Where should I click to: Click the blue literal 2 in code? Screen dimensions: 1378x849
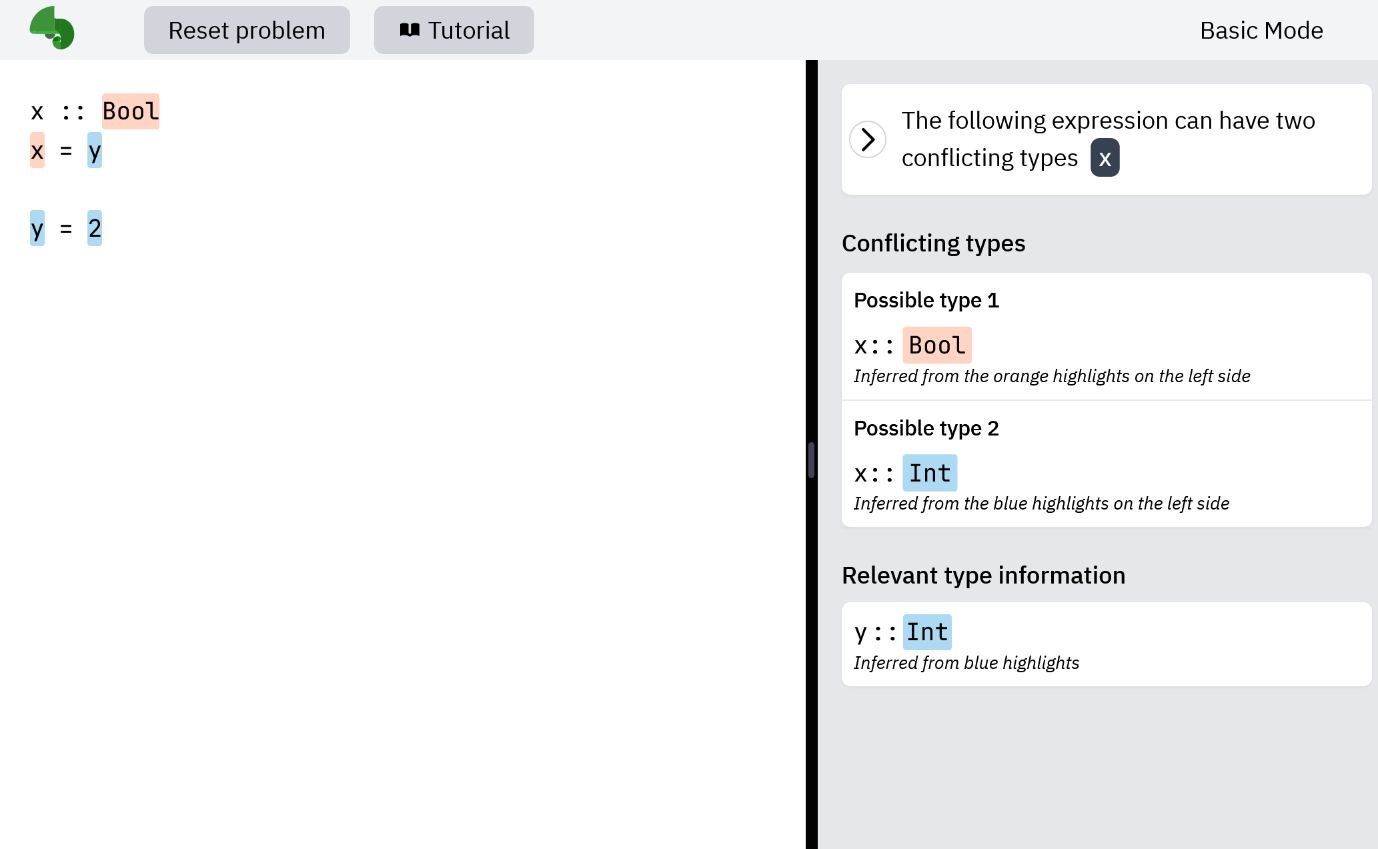pyautogui.click(x=94, y=229)
